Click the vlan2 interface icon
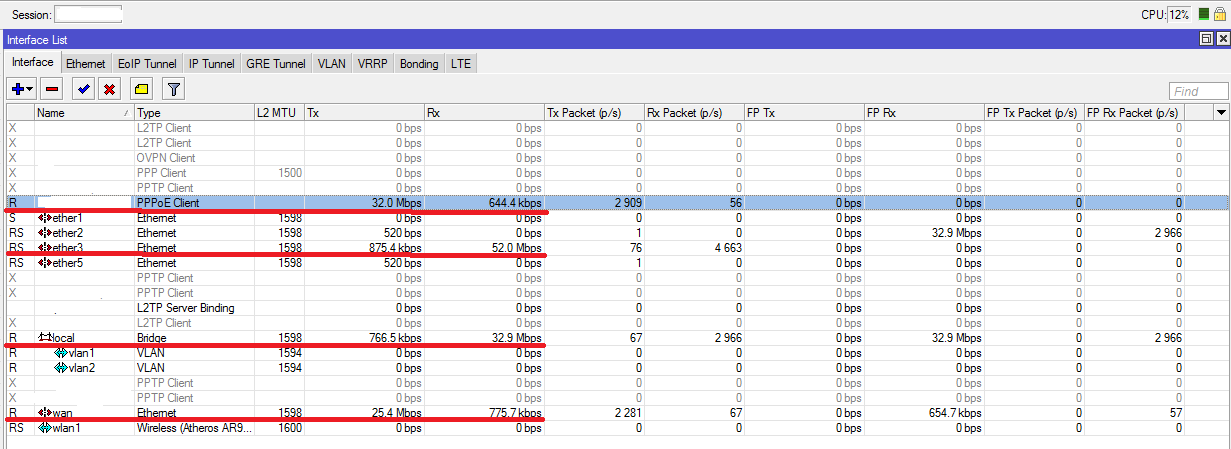Screen dimensions: 1231x449 (60, 368)
